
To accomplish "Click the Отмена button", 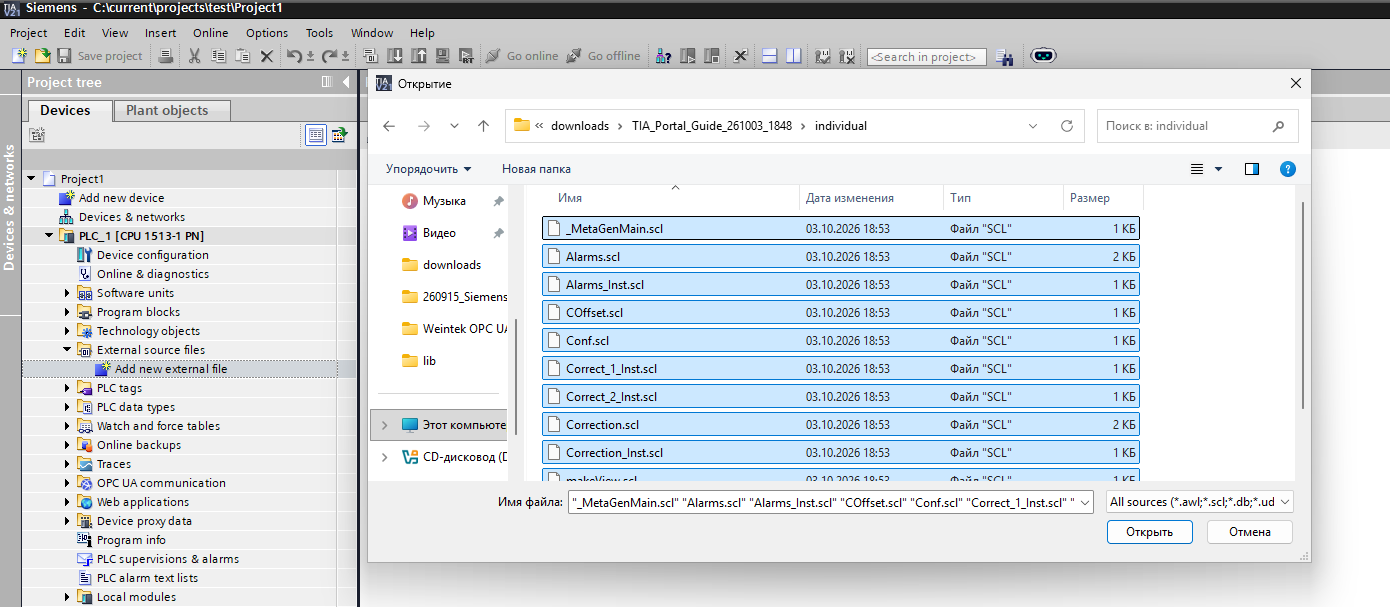I will tap(1250, 532).
